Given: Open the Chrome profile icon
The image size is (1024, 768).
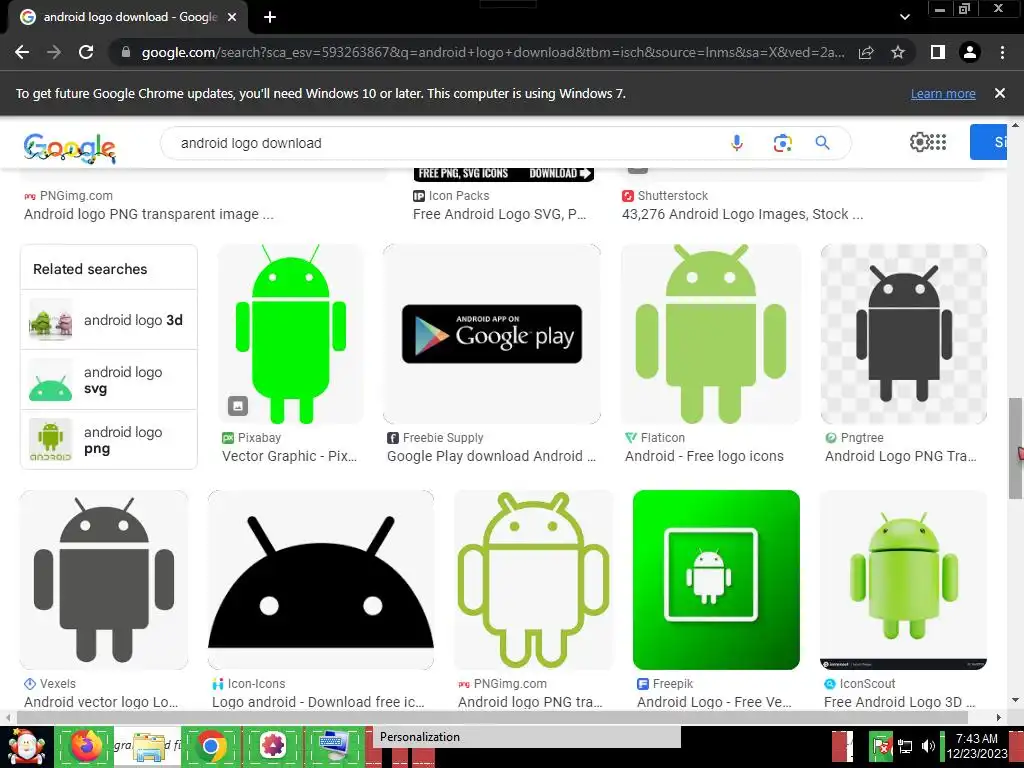Looking at the screenshot, I should click(970, 52).
